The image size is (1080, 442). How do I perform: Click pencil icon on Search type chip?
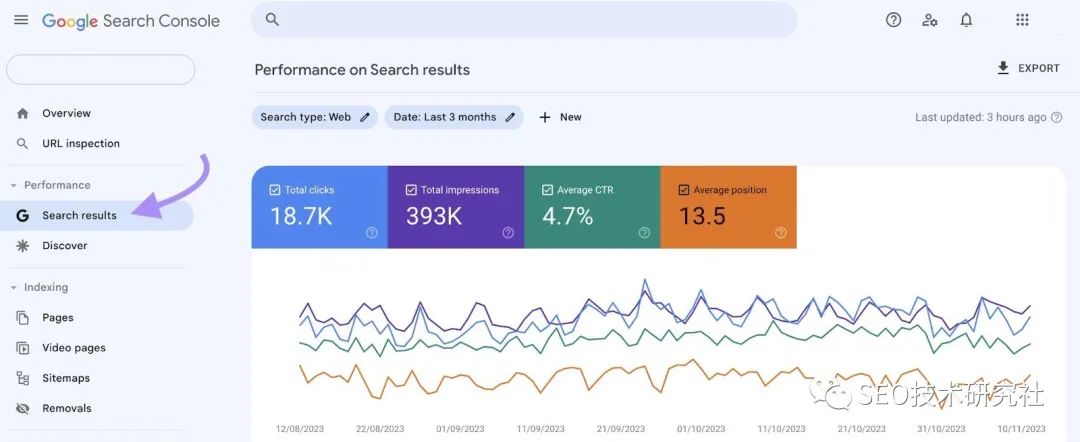coord(365,117)
